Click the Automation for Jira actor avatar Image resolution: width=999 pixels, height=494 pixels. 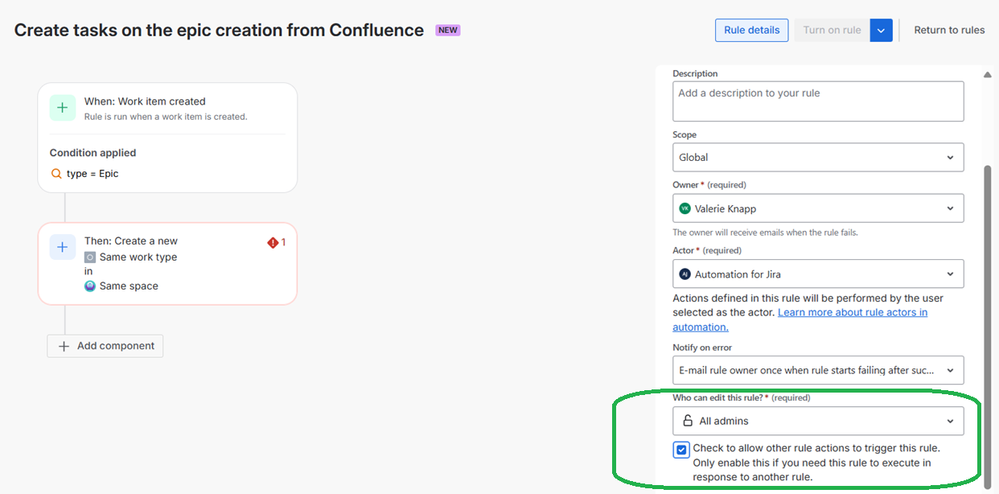[685, 274]
